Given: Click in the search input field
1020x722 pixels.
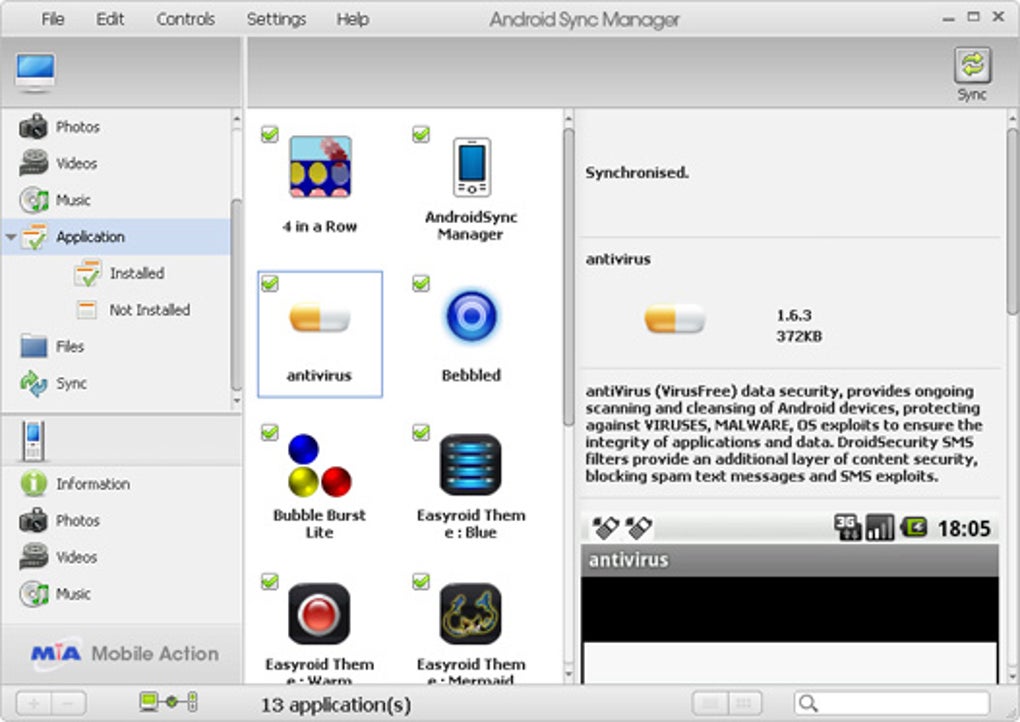Looking at the screenshot, I should click(x=891, y=703).
